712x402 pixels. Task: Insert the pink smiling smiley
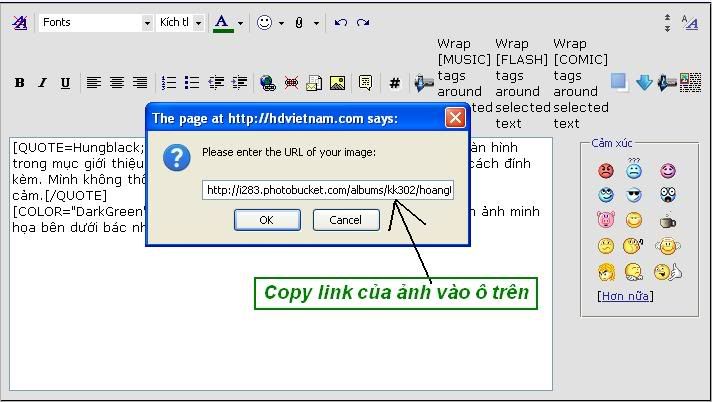pos(668,171)
